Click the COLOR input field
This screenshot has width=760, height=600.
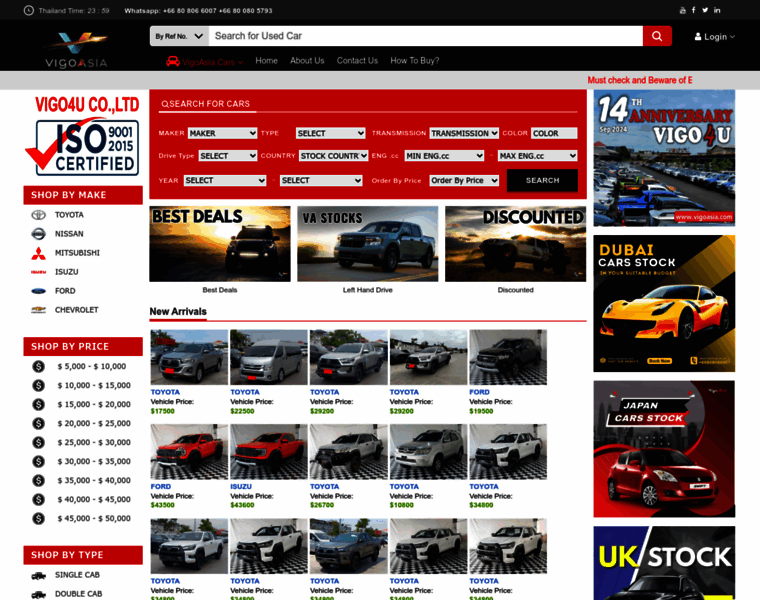point(554,133)
